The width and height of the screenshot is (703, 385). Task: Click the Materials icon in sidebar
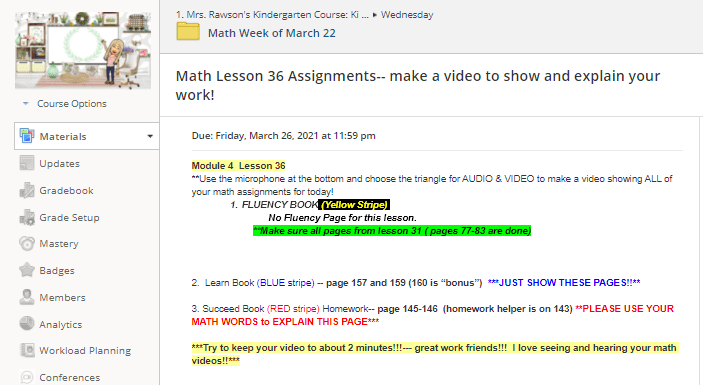point(27,136)
